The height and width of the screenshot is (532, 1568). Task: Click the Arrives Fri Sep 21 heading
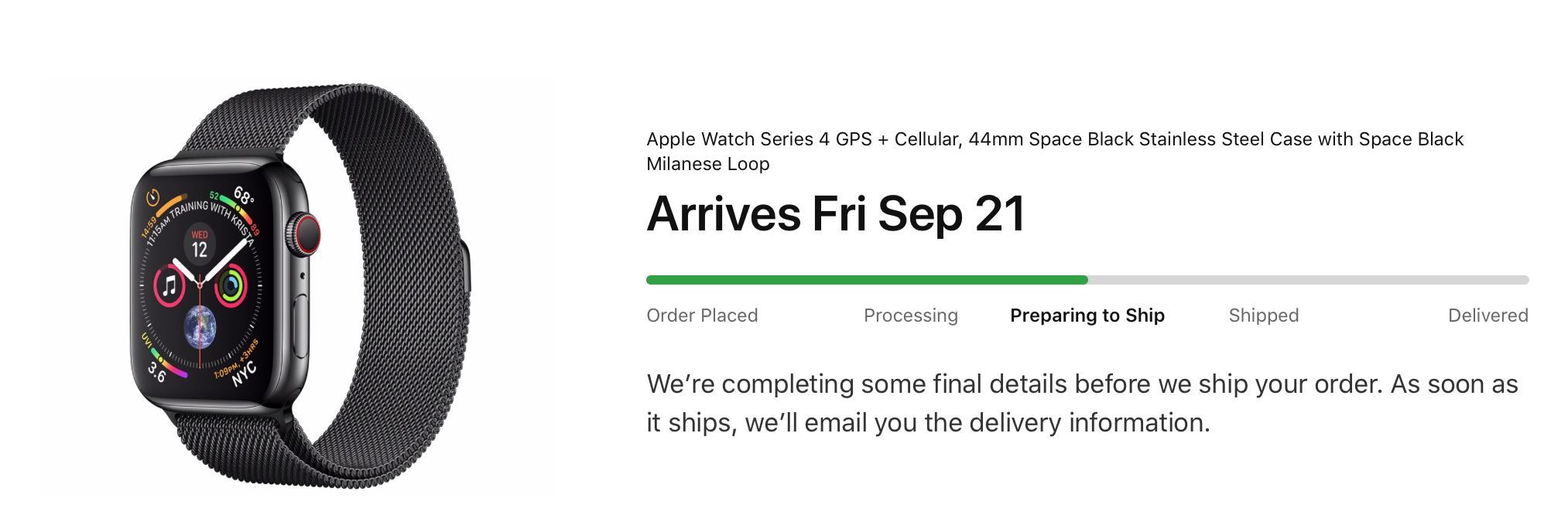coord(836,213)
